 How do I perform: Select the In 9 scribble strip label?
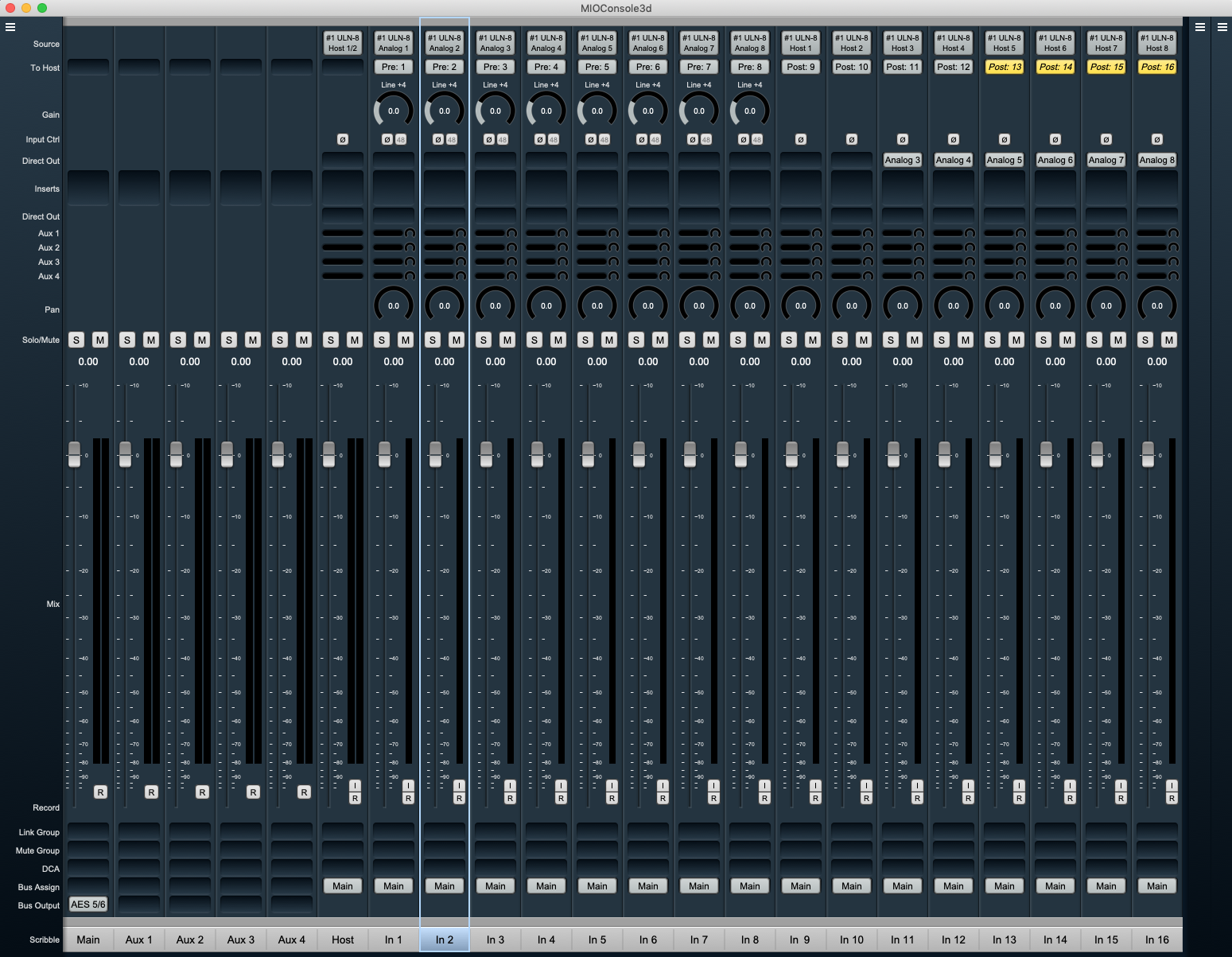coord(801,939)
